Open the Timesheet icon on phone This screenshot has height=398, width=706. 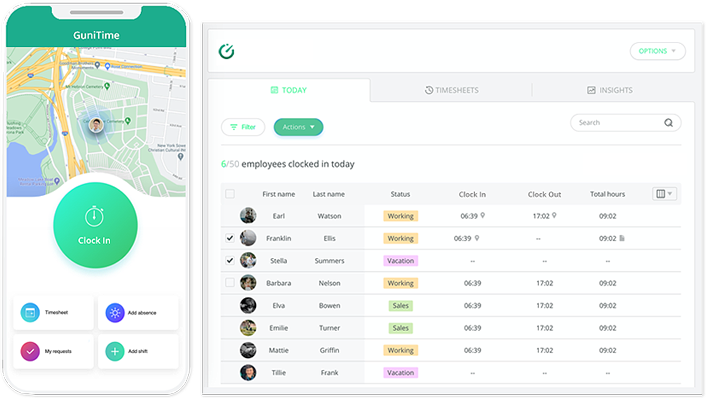(x=30, y=312)
